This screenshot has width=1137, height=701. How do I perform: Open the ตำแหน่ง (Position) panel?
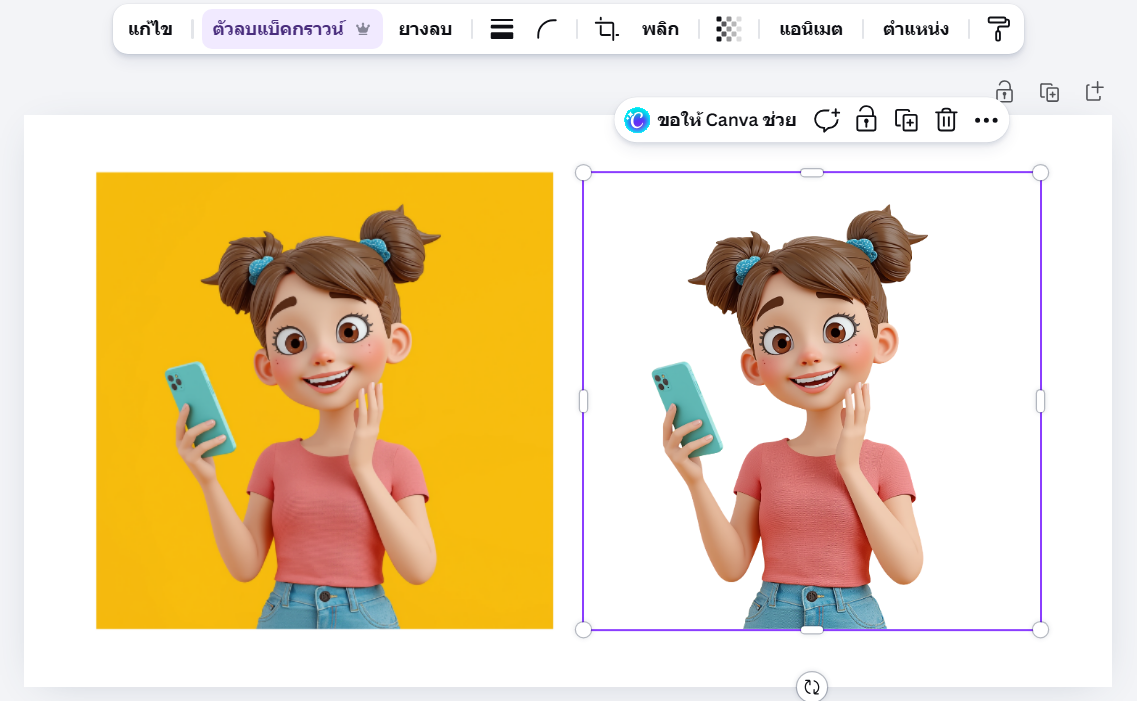(914, 28)
